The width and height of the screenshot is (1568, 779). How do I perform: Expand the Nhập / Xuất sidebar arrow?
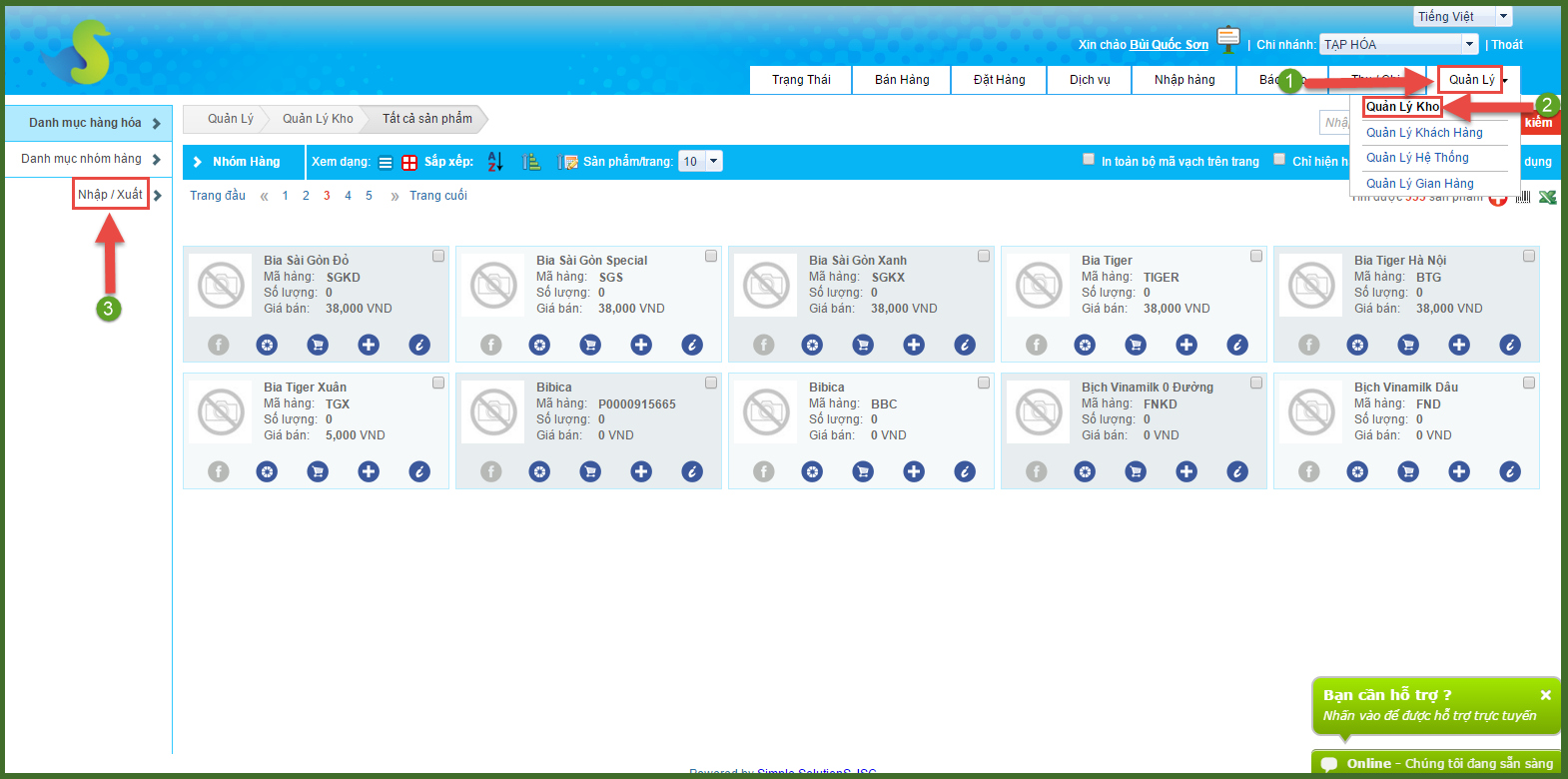pos(158,195)
